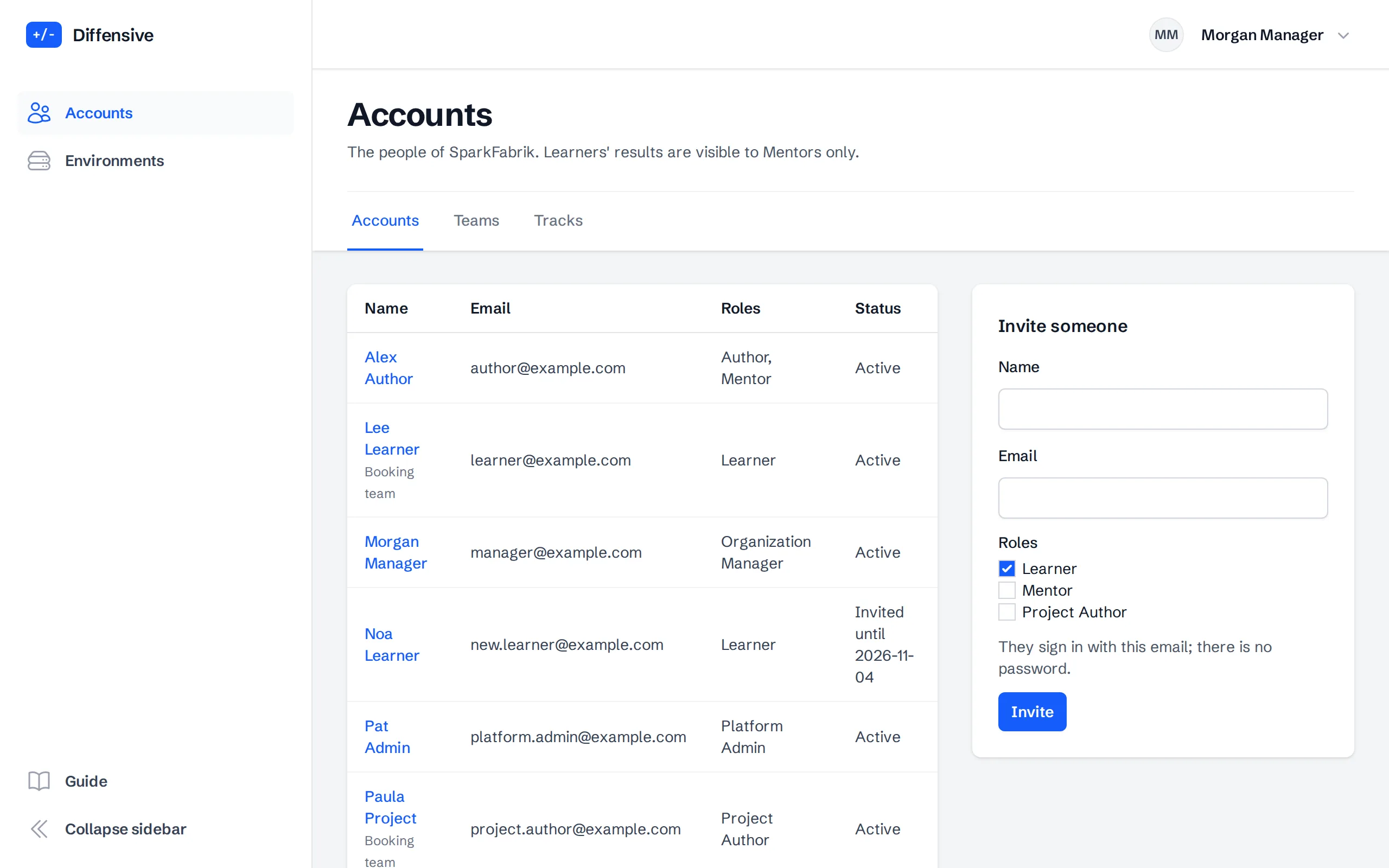
Task: Click the Platform Admin role cell
Action: click(x=752, y=737)
